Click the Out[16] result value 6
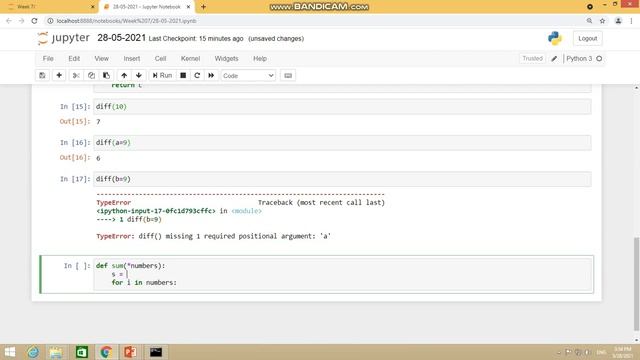 tap(98, 158)
